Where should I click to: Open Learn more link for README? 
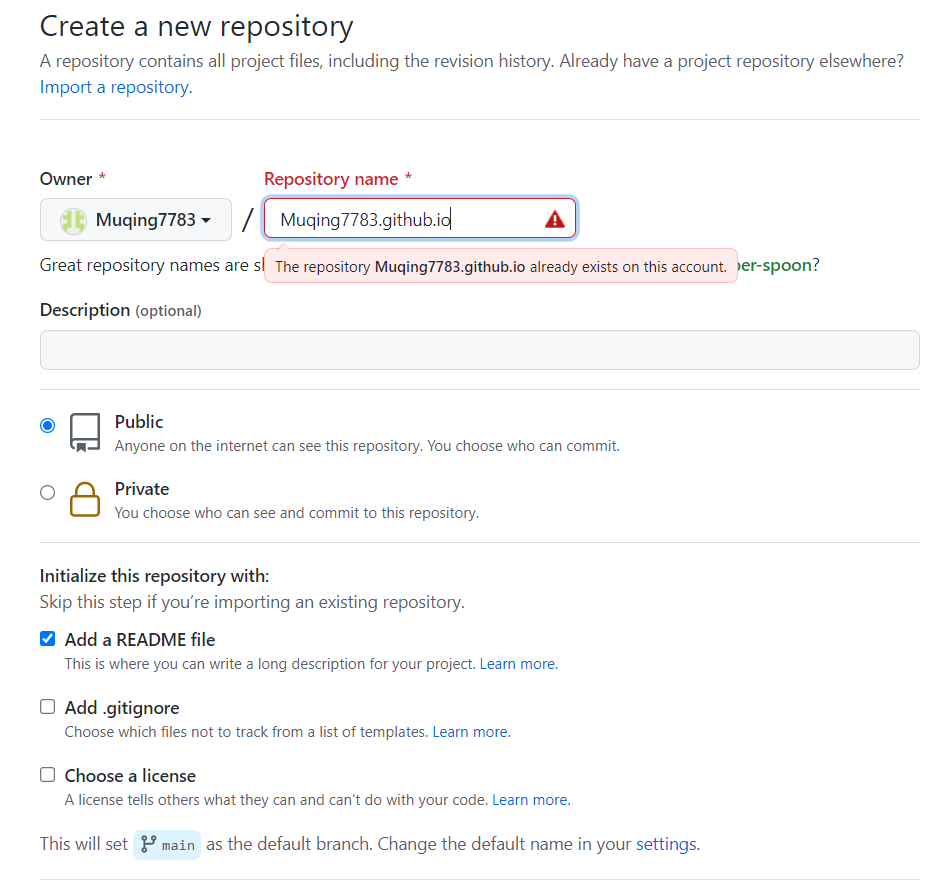click(x=518, y=664)
